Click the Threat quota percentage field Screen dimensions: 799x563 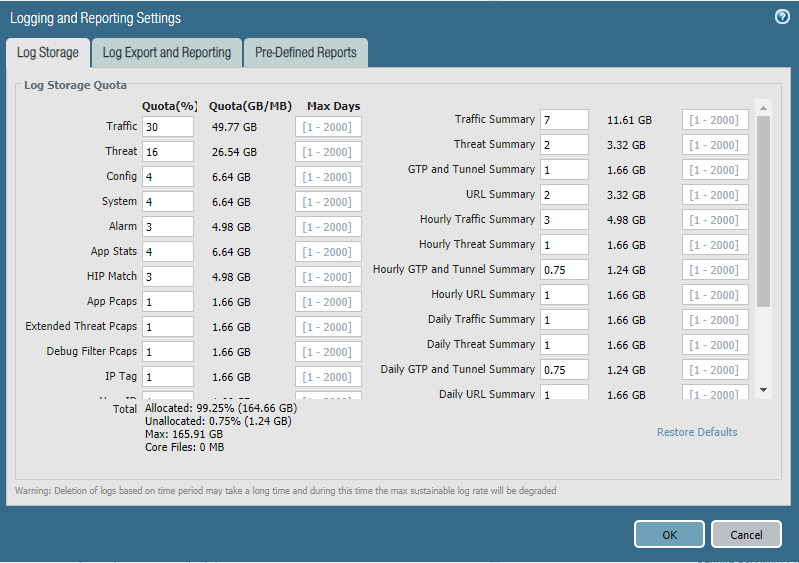pos(167,152)
